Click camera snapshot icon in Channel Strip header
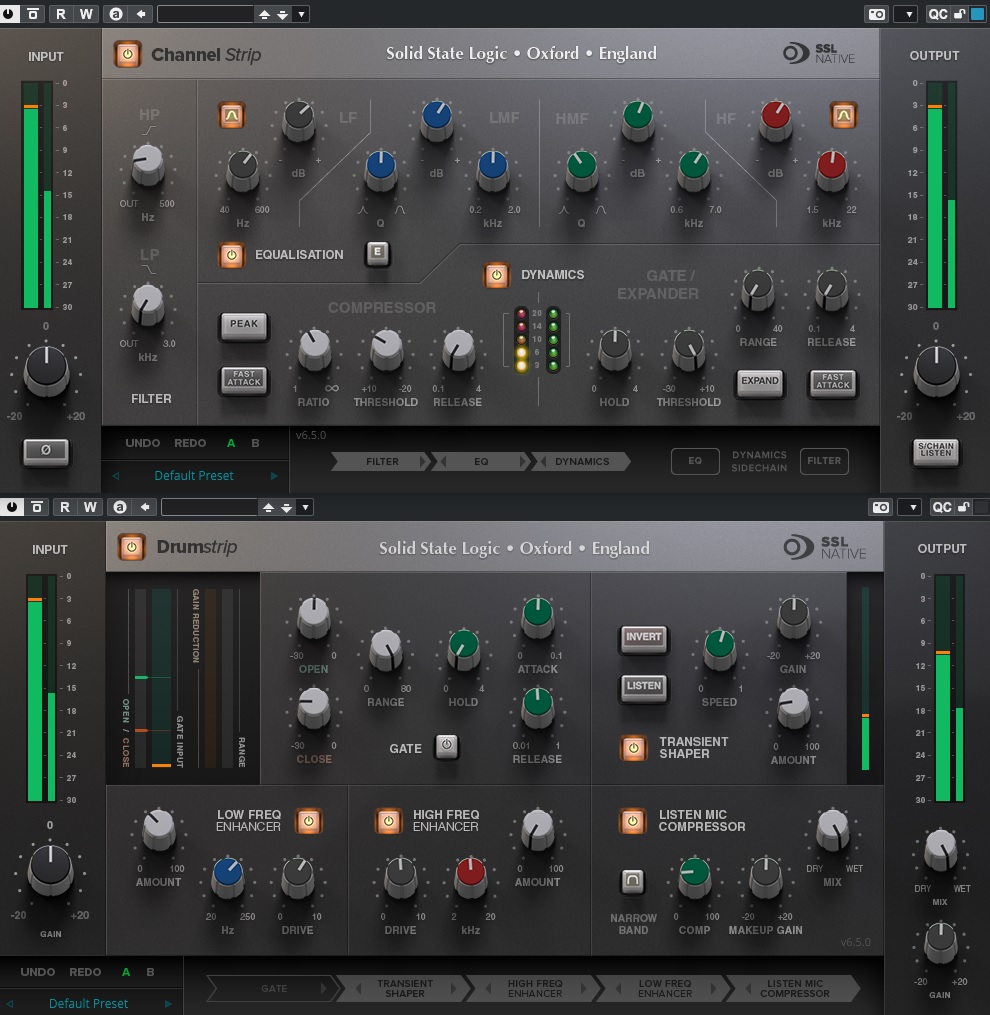Image resolution: width=990 pixels, height=1015 pixels. 877,14
